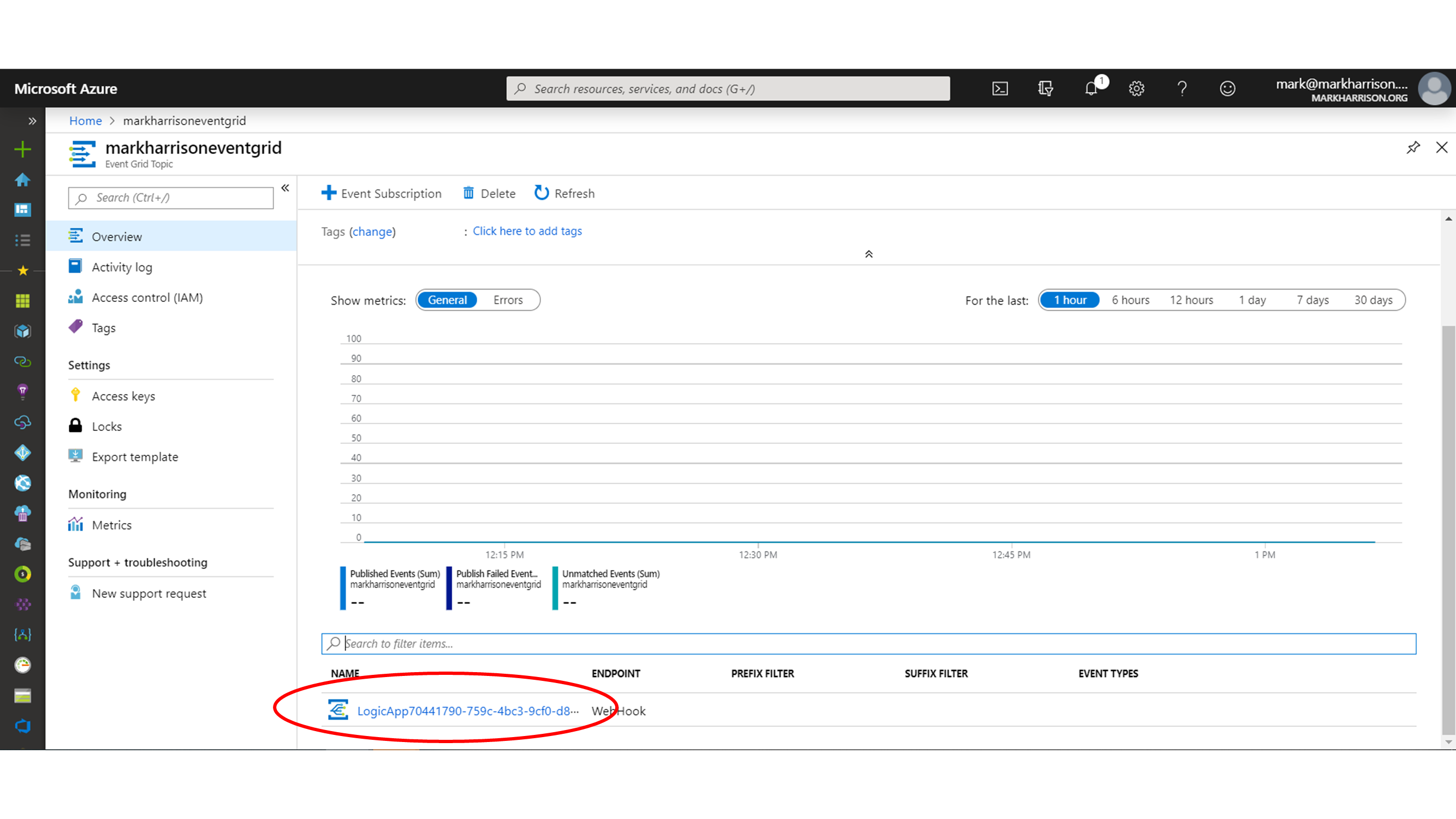Click the help question mark icon
The image size is (1456, 819).
(1181, 89)
